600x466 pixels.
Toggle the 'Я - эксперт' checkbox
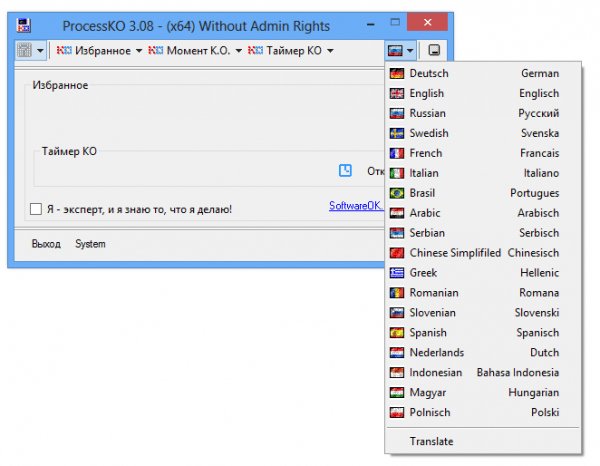[x=36, y=209]
